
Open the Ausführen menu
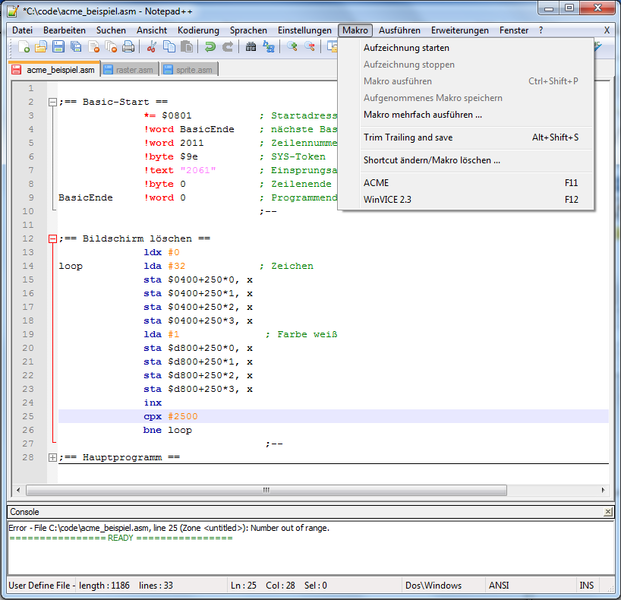point(400,30)
